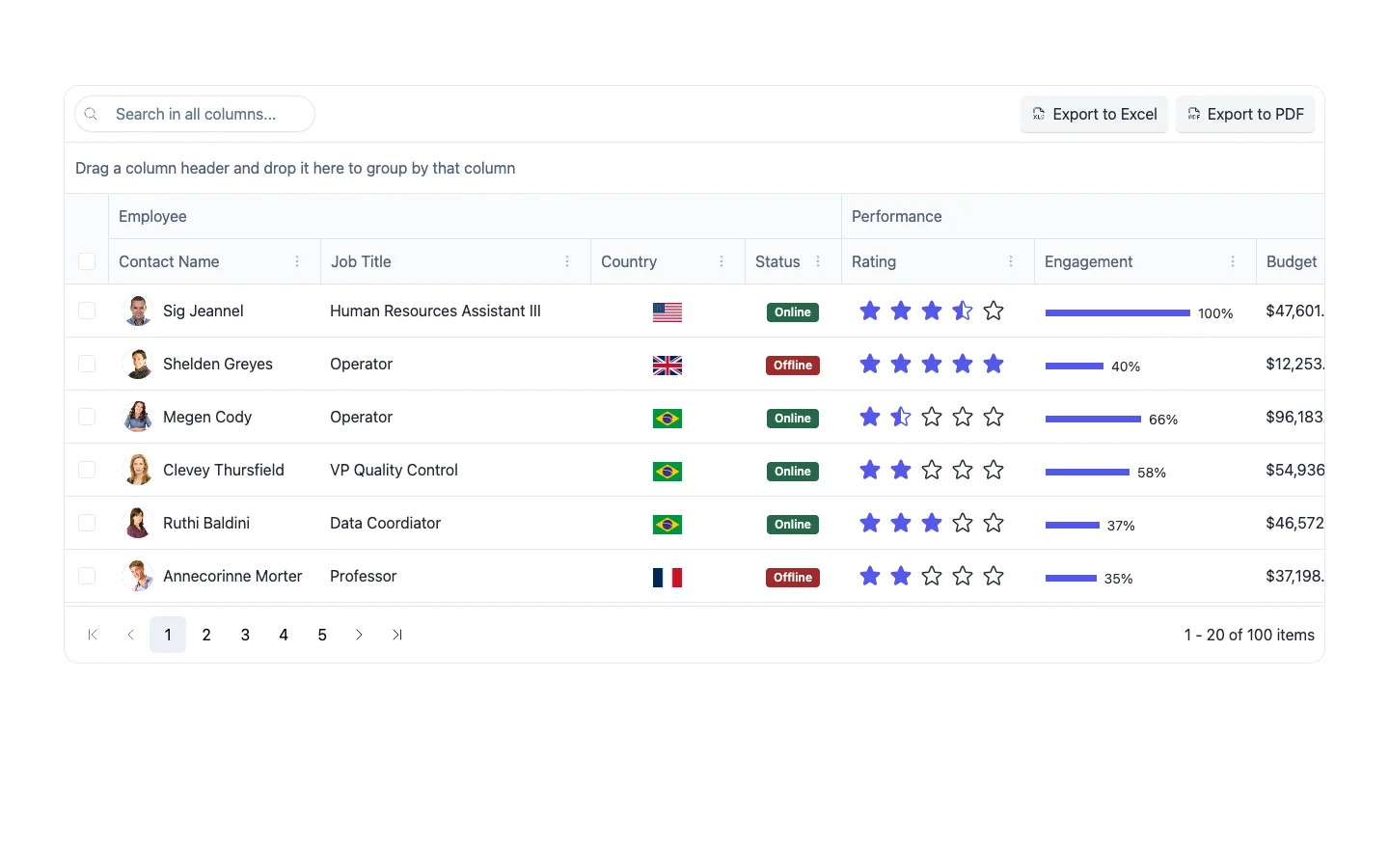Tick the Clevey Thursfield row checkbox

tap(87, 470)
